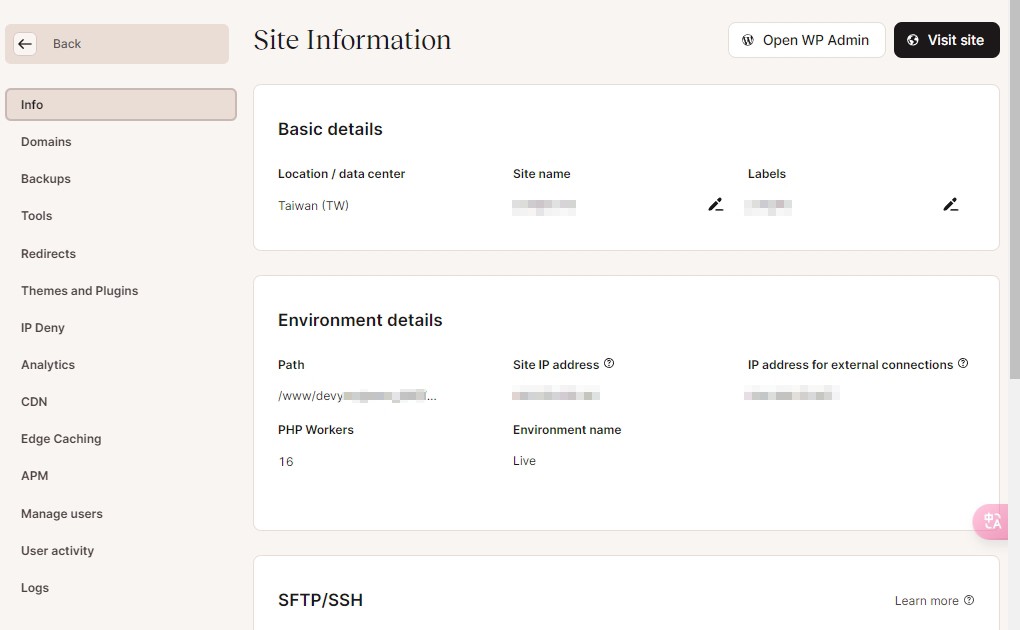Click the globe icon in Visit site
This screenshot has height=630, width=1020.
click(913, 40)
